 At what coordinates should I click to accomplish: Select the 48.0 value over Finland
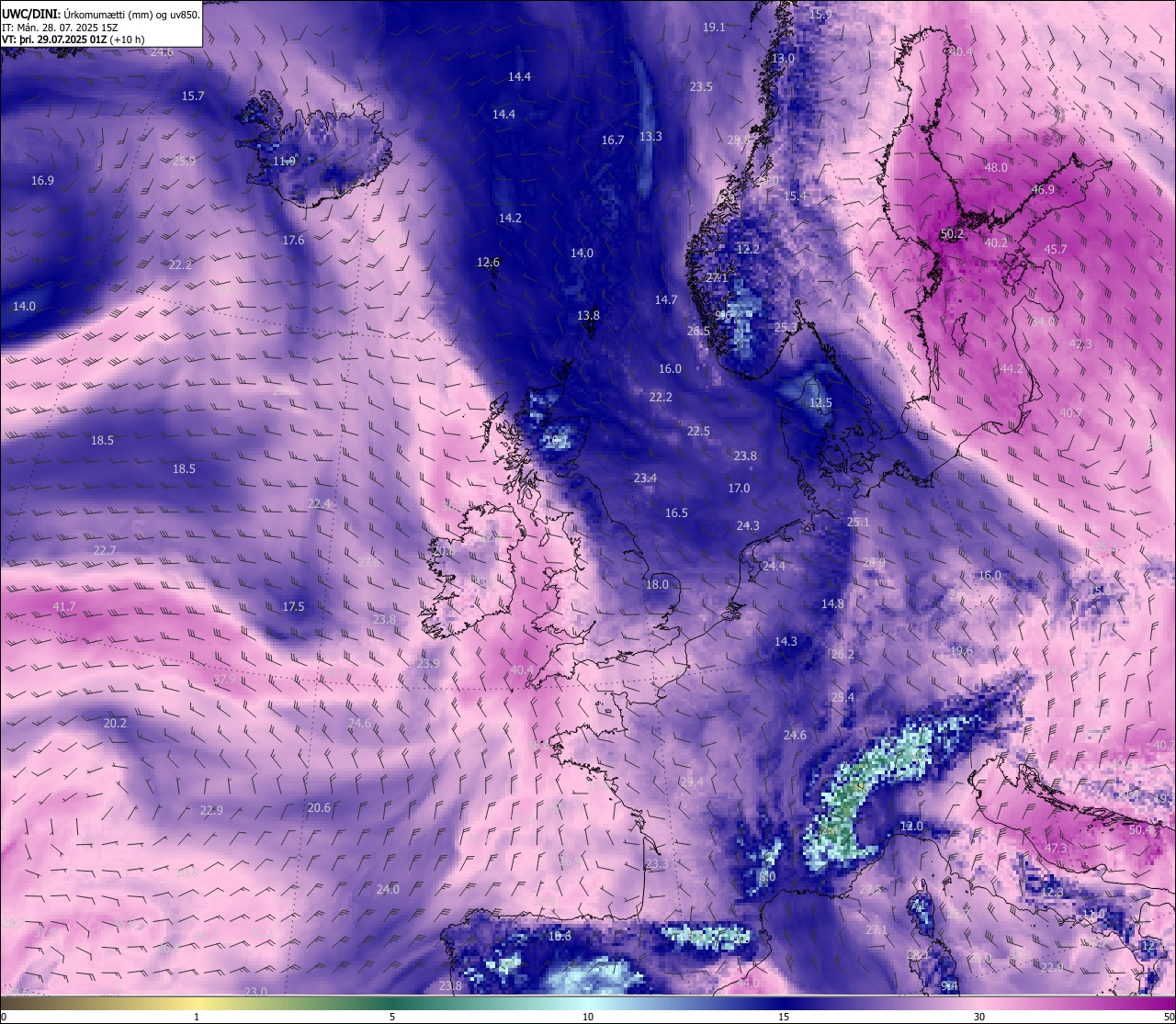coord(996,168)
